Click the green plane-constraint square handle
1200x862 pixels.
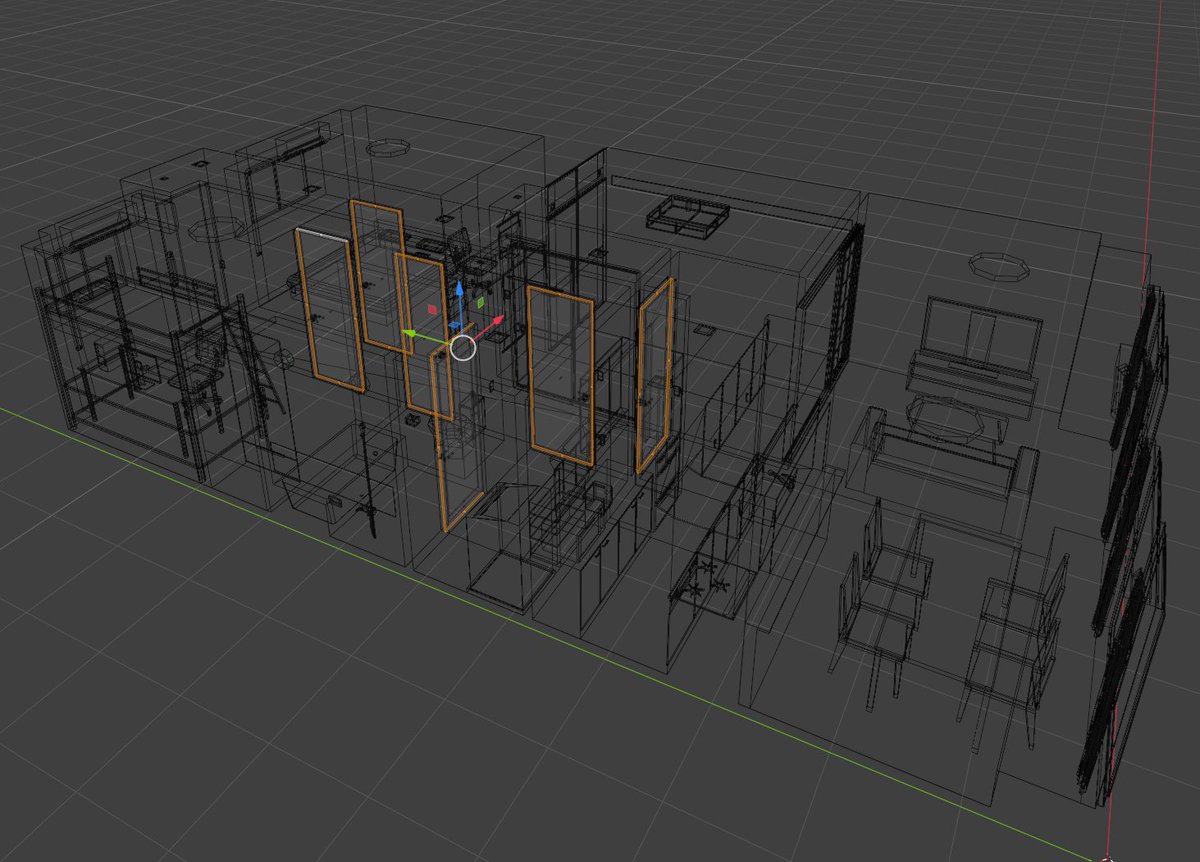481,301
